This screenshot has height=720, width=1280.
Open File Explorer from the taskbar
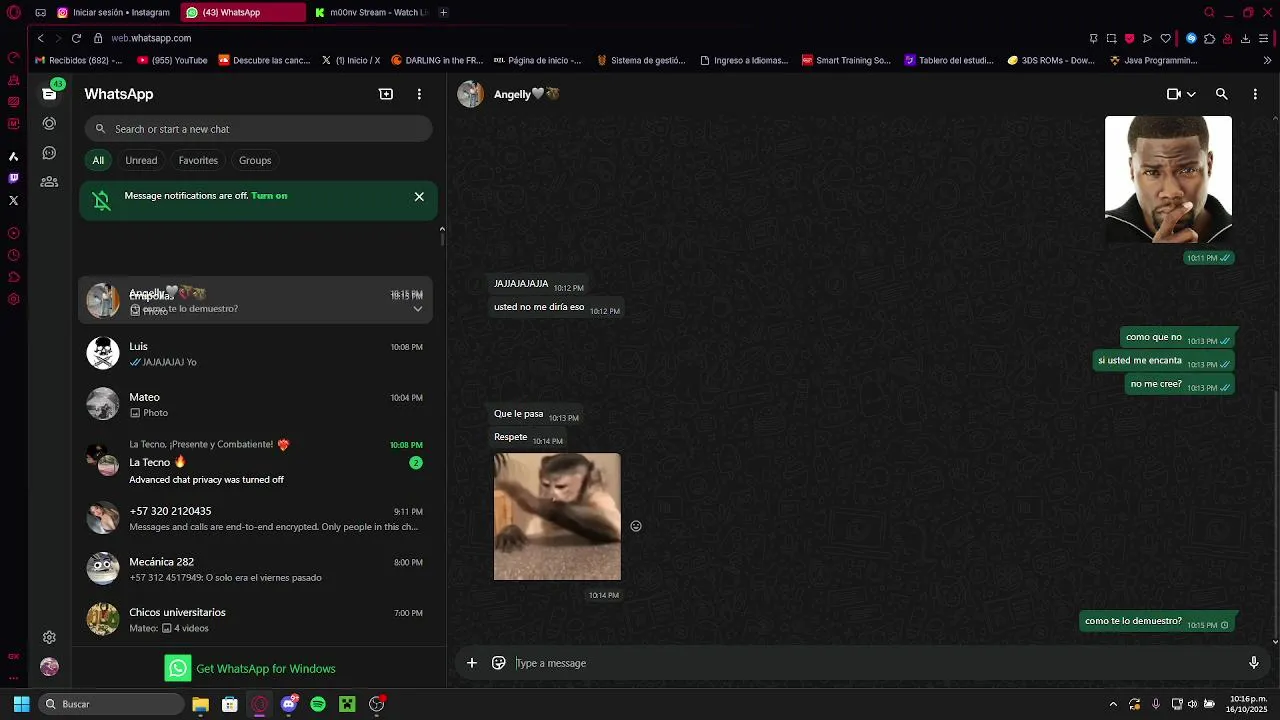click(200, 704)
